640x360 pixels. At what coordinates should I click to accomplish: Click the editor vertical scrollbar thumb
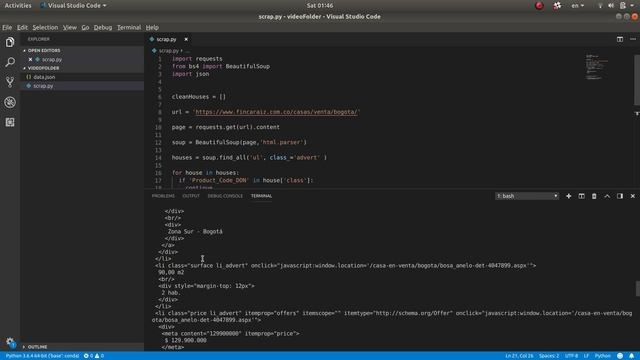point(637,80)
